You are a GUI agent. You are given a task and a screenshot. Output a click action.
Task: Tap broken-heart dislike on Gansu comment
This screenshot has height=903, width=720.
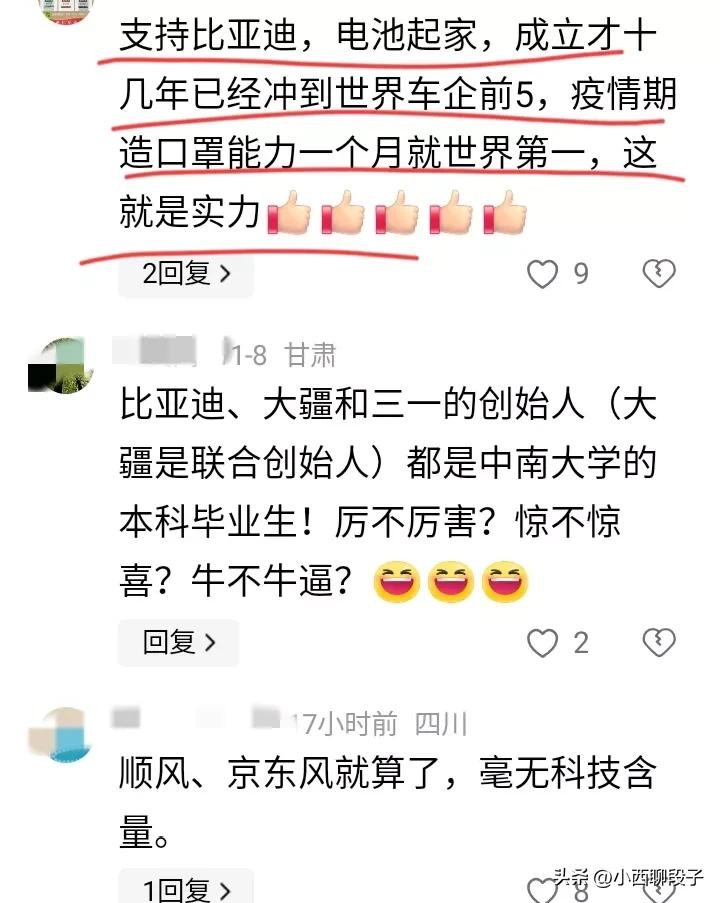click(x=659, y=643)
